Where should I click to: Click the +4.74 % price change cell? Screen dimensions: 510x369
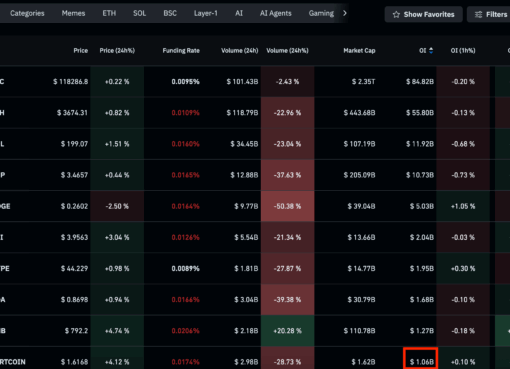pos(117,331)
